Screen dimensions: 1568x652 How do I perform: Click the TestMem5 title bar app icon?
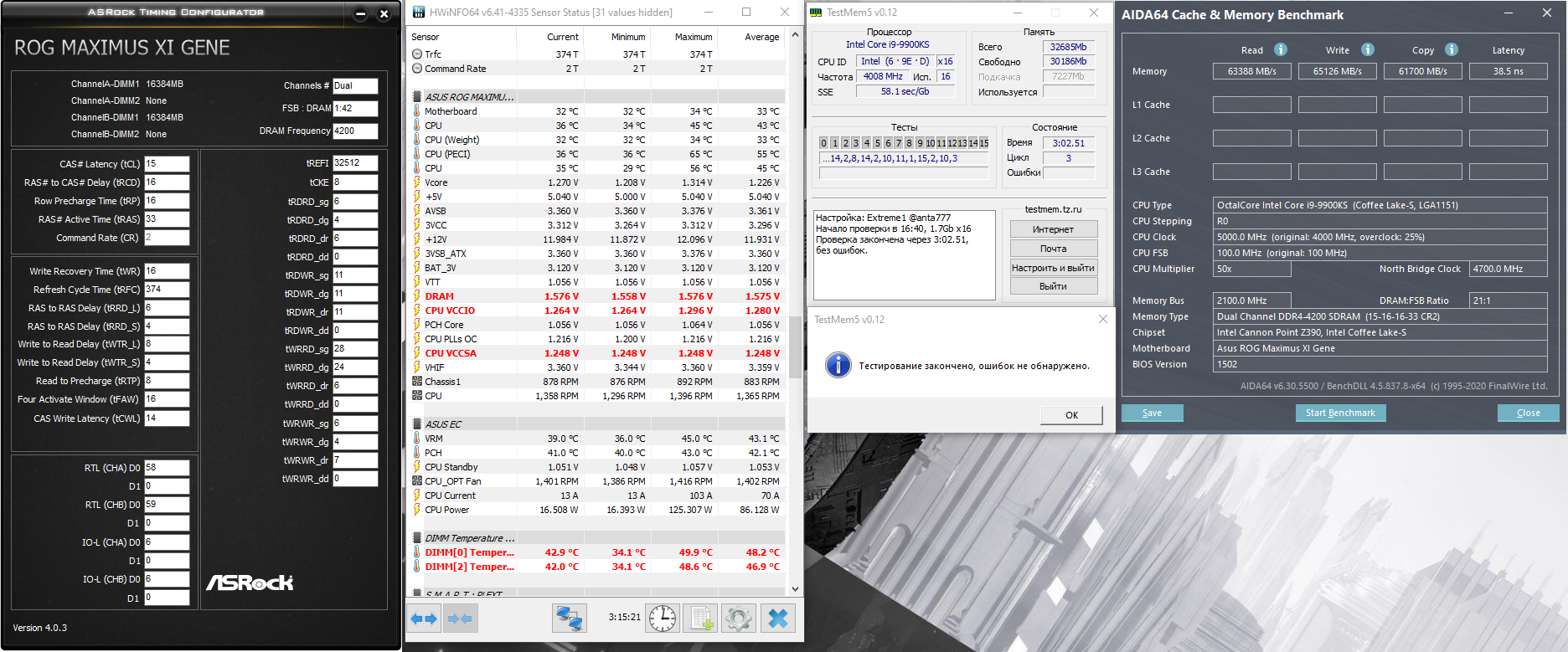(817, 13)
